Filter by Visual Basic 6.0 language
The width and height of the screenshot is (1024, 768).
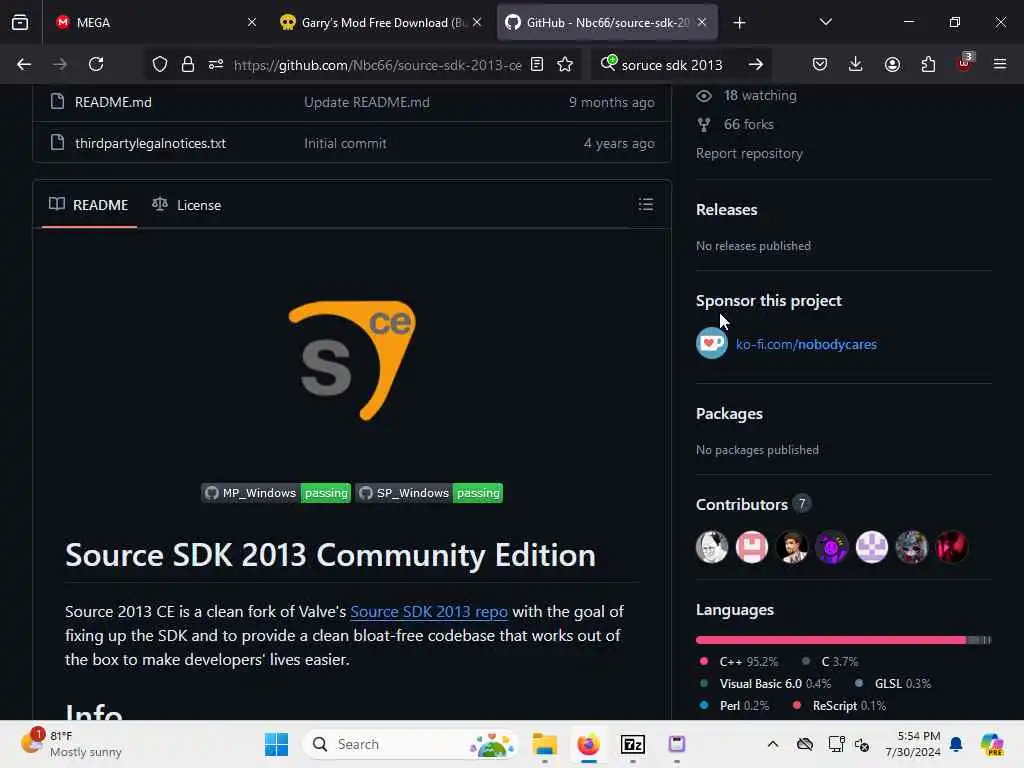click(765, 684)
